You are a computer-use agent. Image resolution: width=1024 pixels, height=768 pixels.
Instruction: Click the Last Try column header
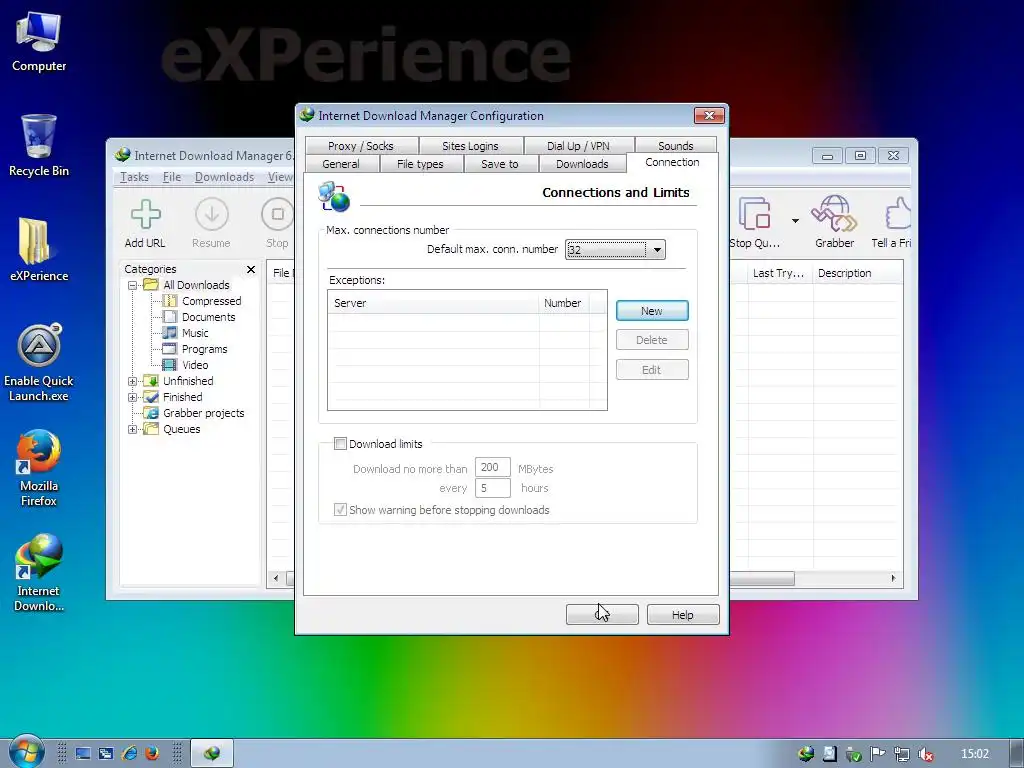pyautogui.click(x=779, y=273)
